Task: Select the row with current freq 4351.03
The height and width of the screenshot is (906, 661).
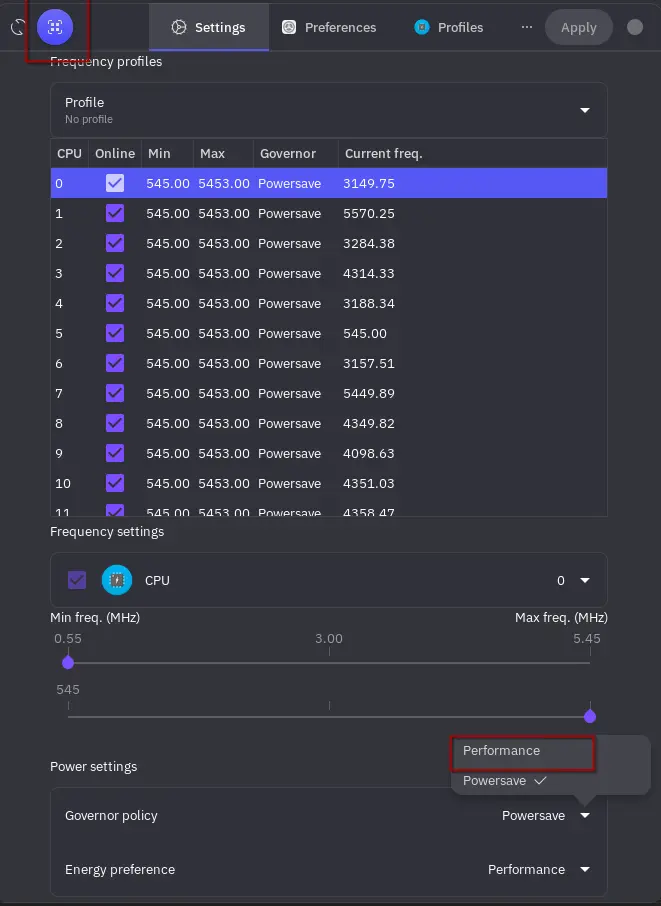Action: (x=329, y=484)
